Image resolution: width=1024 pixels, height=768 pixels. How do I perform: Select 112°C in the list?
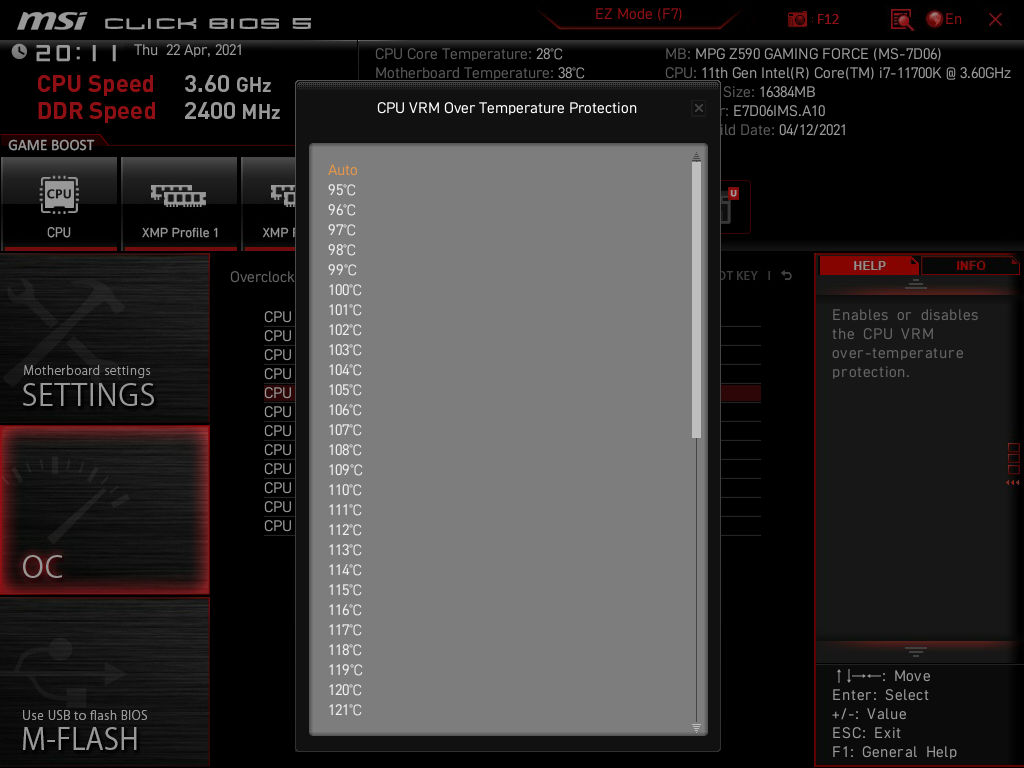pyautogui.click(x=344, y=530)
